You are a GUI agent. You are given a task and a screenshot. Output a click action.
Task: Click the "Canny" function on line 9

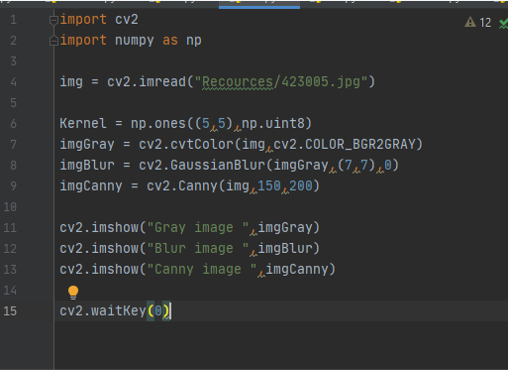coord(198,186)
